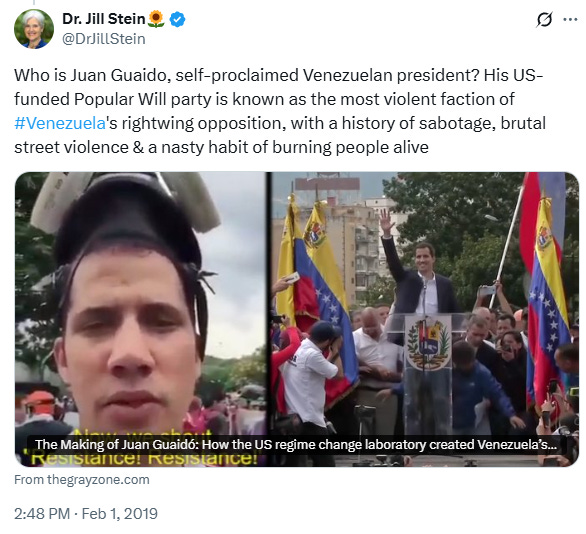Click the Venezuelan flag at the right edge
The image size is (586, 534).
pos(547,291)
